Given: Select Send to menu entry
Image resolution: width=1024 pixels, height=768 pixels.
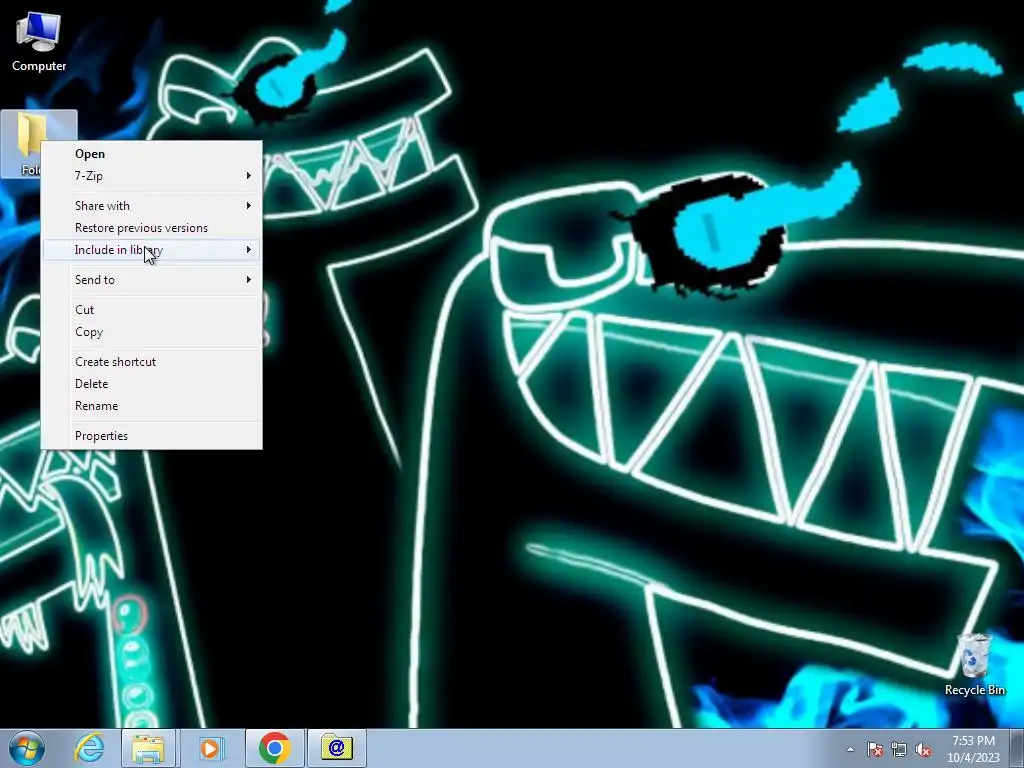Looking at the screenshot, I should [x=152, y=280].
